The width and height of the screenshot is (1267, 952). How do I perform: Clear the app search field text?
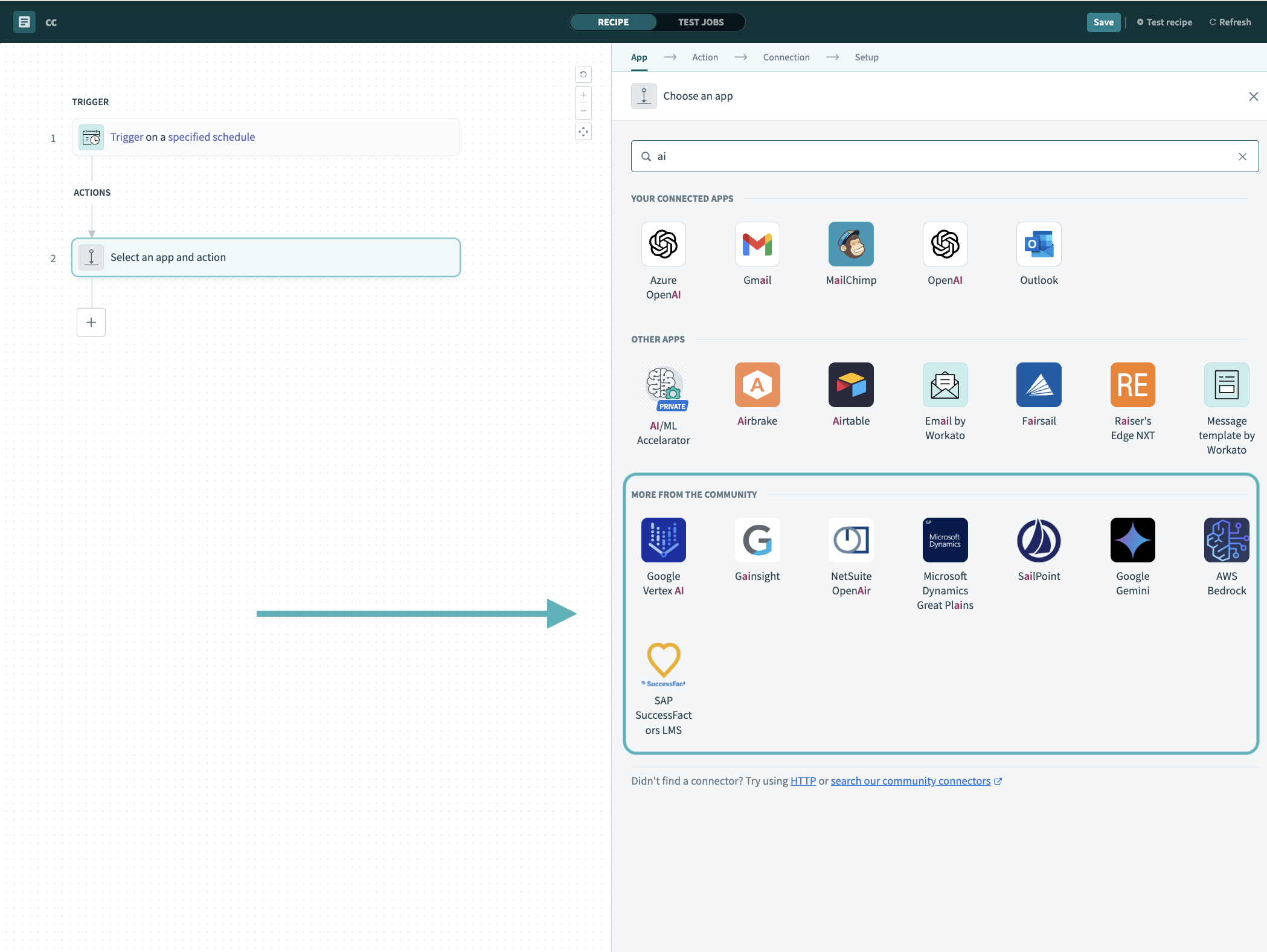(1242, 156)
